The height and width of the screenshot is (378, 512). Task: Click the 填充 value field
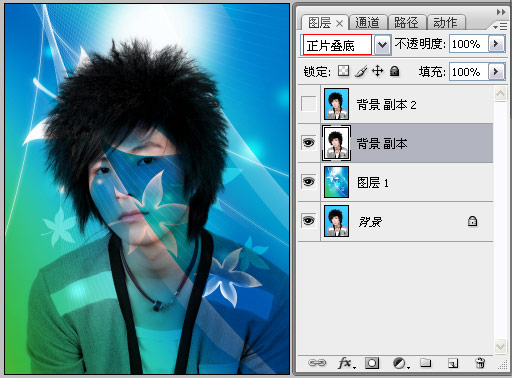click(x=469, y=71)
